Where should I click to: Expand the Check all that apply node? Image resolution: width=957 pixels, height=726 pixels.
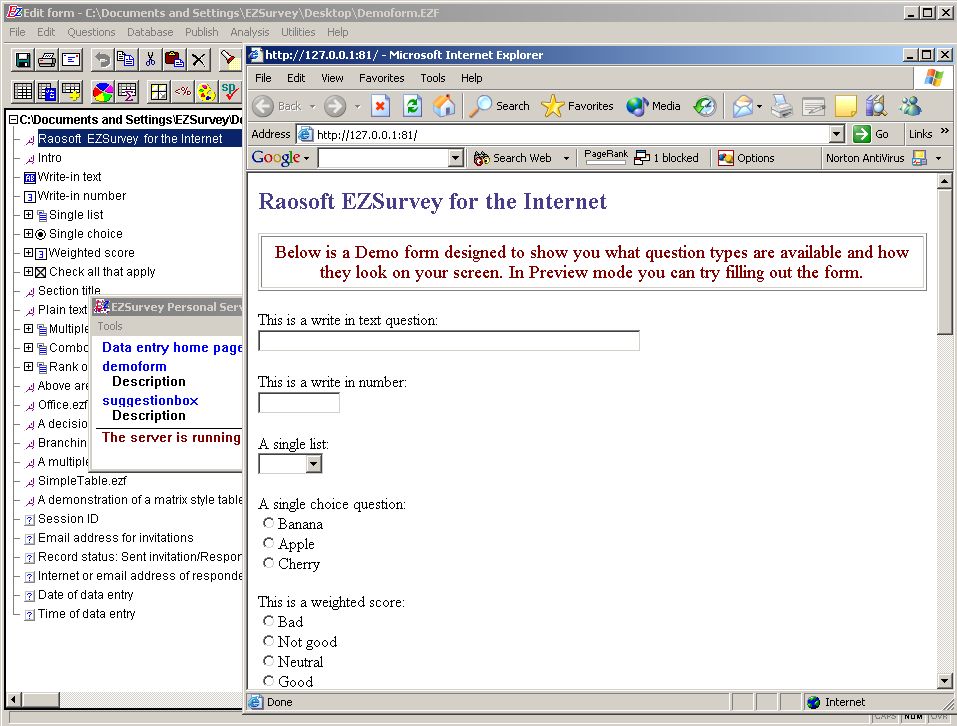click(x=28, y=271)
